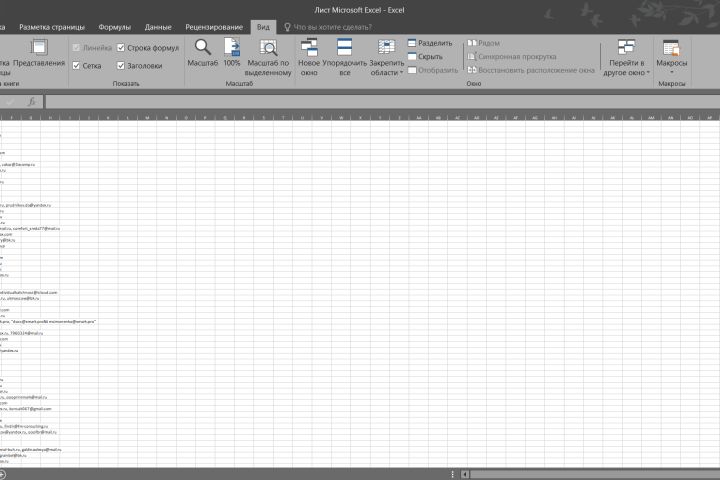Switch to Формулы tab
Viewport: 720px width, 480px height.
(x=115, y=27)
